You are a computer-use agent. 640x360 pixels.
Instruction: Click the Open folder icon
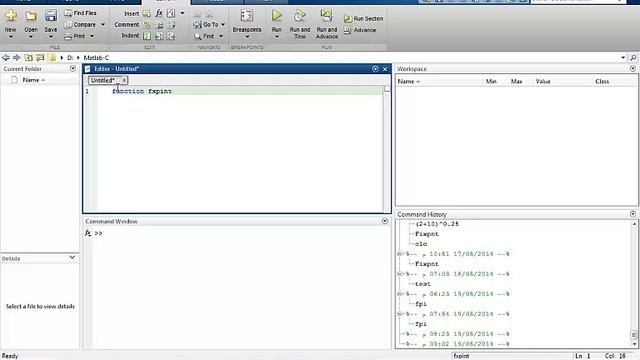(x=31, y=16)
